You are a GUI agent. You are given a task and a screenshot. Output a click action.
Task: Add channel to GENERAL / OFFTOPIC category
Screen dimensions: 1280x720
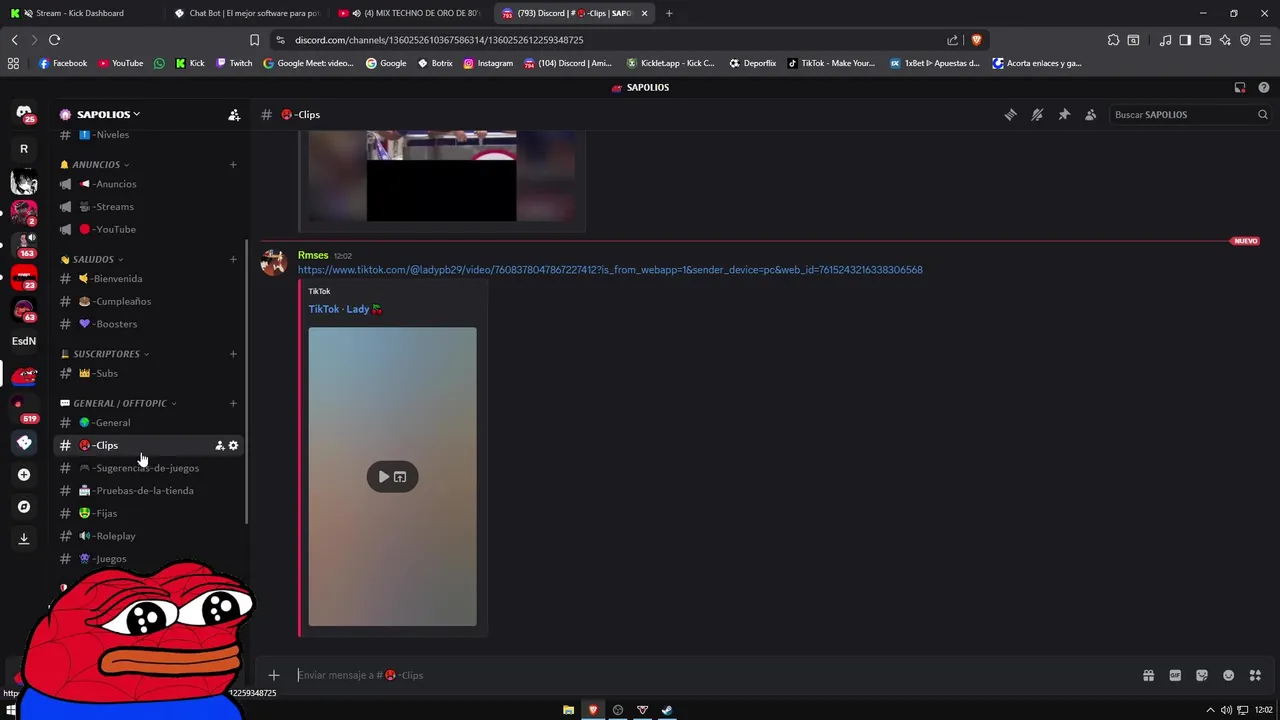pyautogui.click(x=233, y=404)
